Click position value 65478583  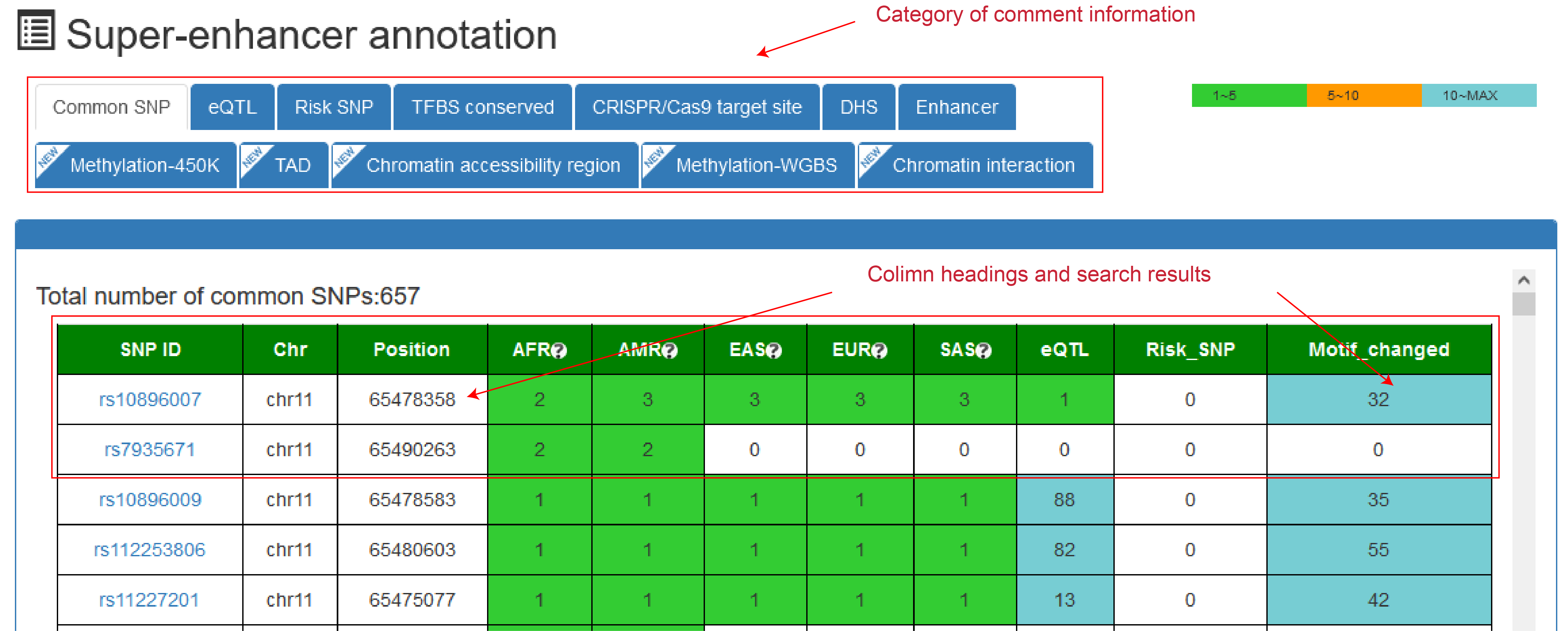(x=412, y=499)
